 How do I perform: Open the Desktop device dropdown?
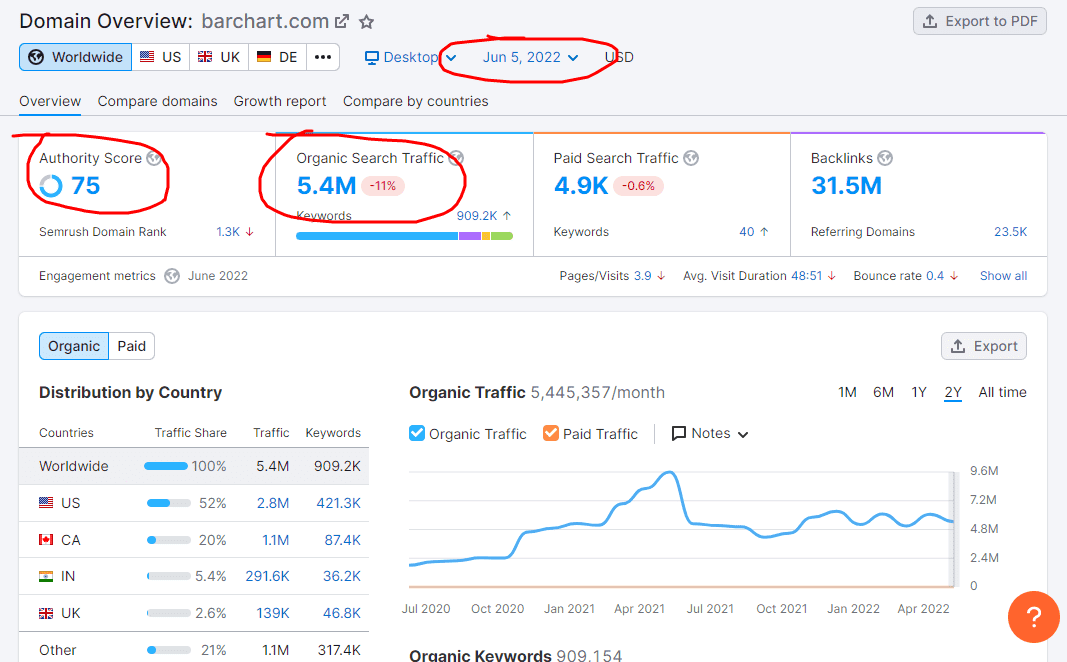coord(410,57)
